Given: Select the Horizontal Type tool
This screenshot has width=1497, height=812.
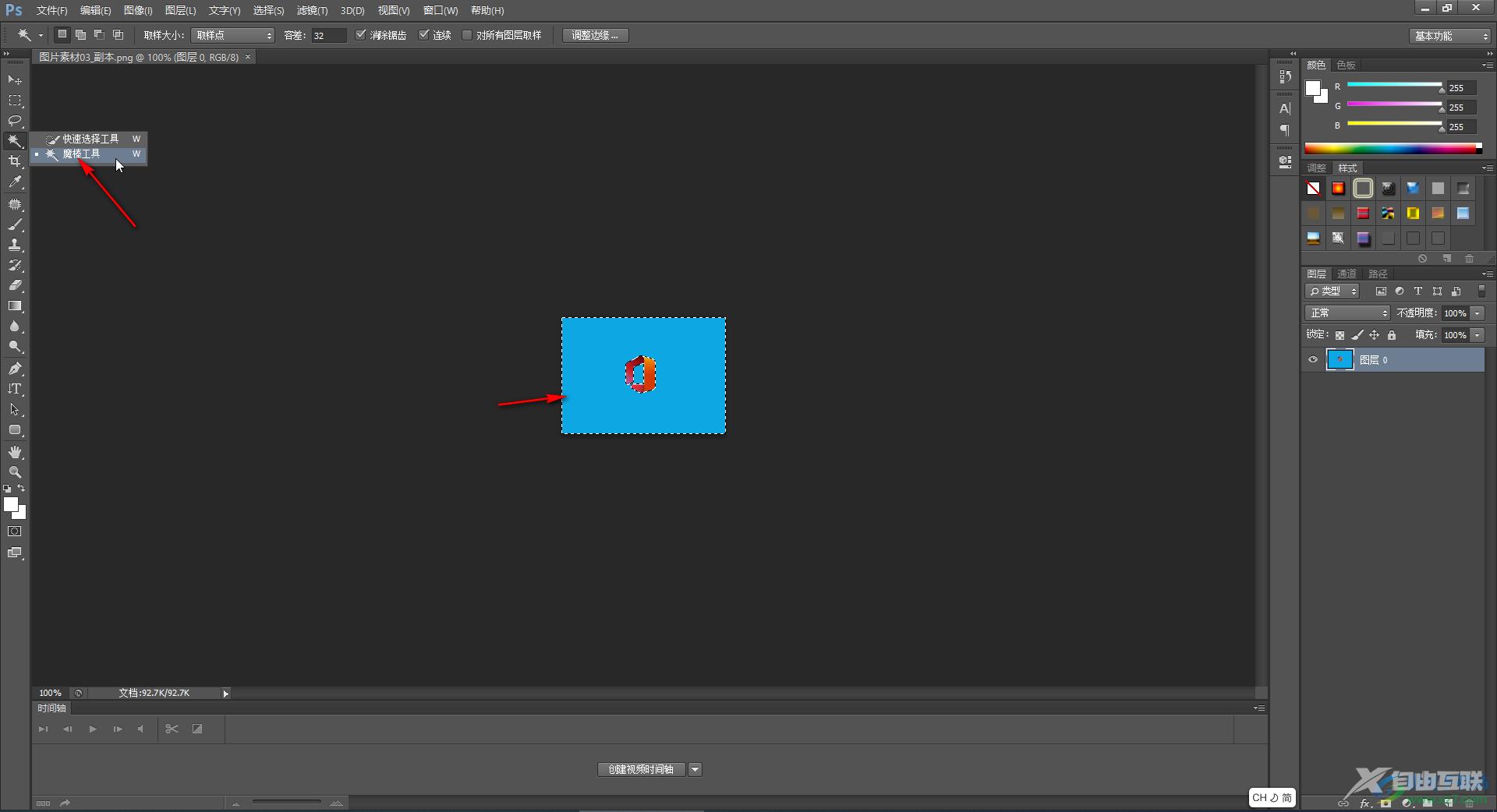Looking at the screenshot, I should pyautogui.click(x=15, y=389).
